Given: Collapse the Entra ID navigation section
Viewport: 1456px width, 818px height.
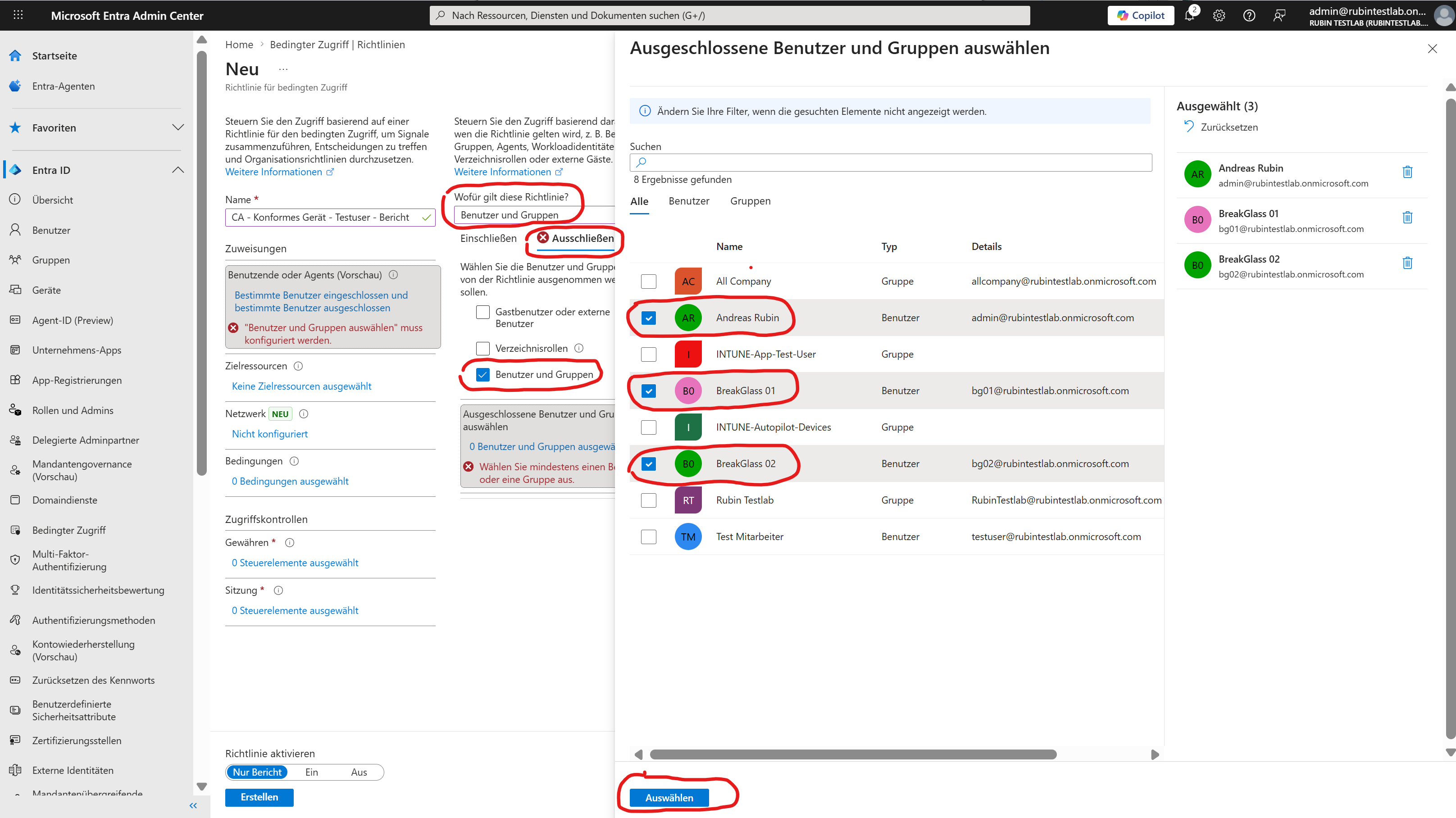Looking at the screenshot, I should point(178,170).
